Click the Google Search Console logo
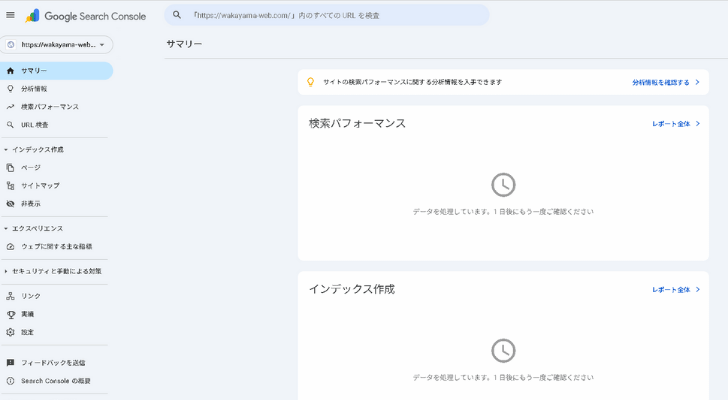This screenshot has width=728, height=400. click(x=86, y=16)
